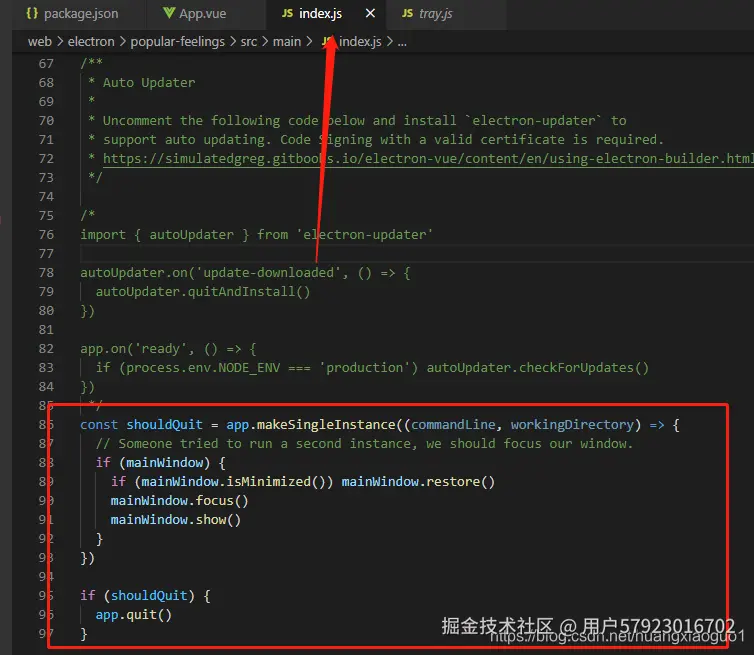The width and height of the screenshot is (754, 655).
Task: Open the 'main' breadcrumb segment
Action: pos(287,42)
